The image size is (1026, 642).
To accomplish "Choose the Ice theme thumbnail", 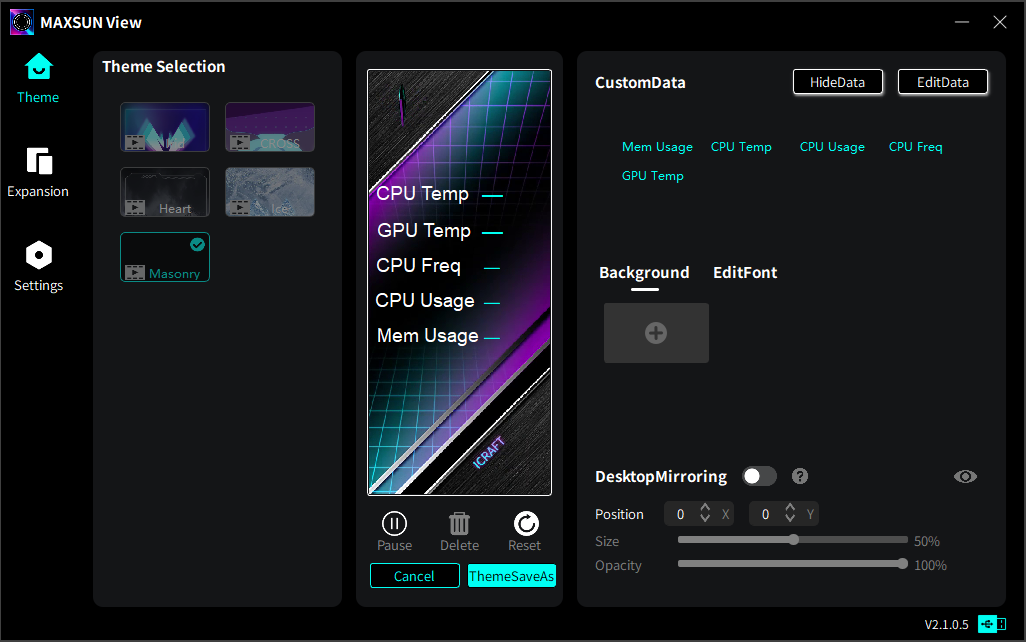I will click(x=270, y=192).
